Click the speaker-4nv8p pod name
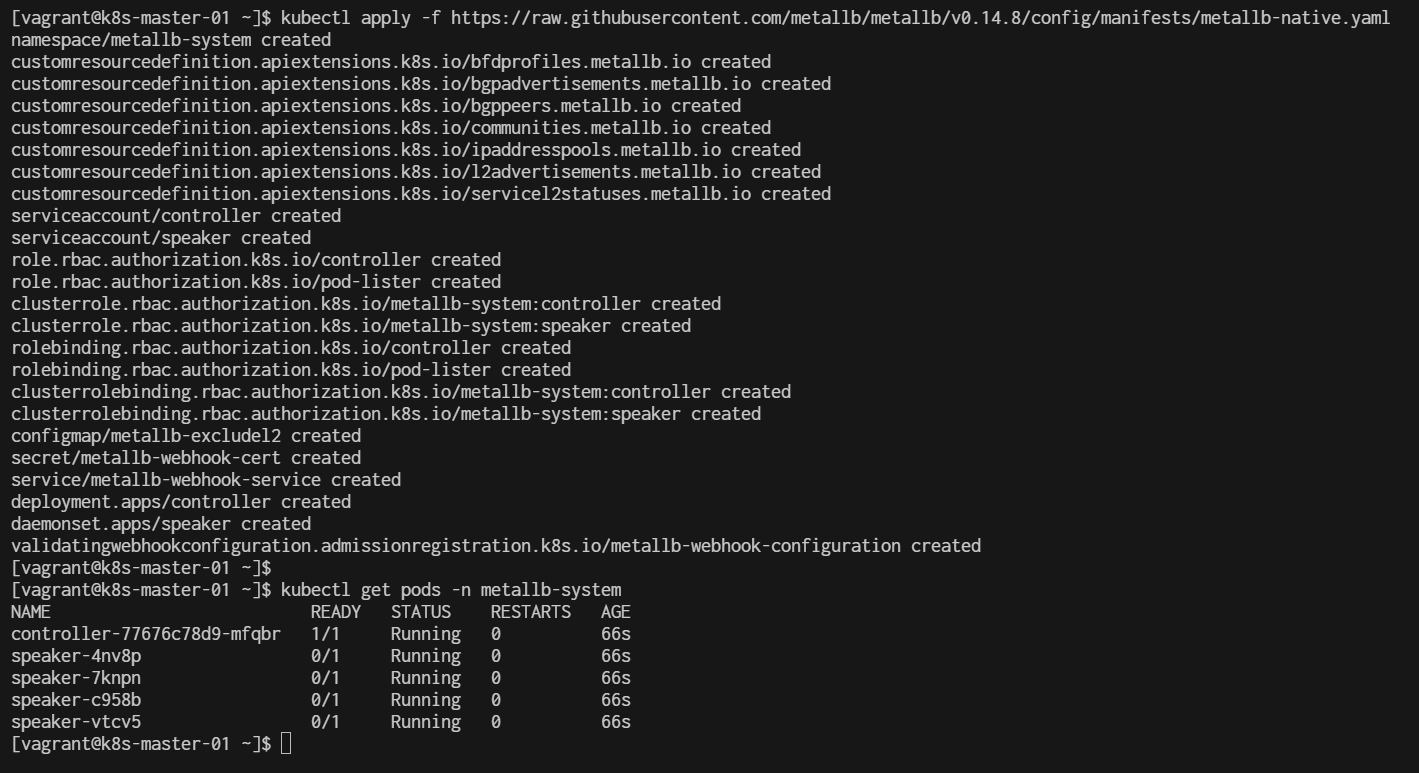This screenshot has height=773, width=1419. click(76, 656)
